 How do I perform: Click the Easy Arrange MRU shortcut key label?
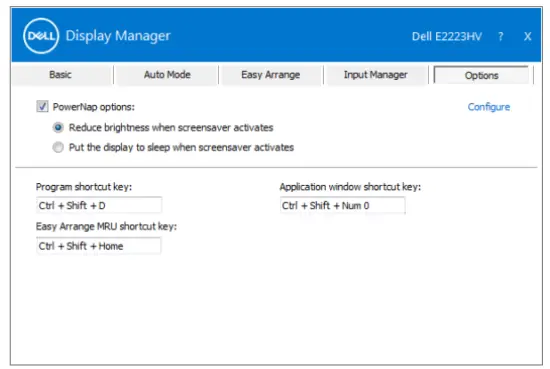[106, 227]
